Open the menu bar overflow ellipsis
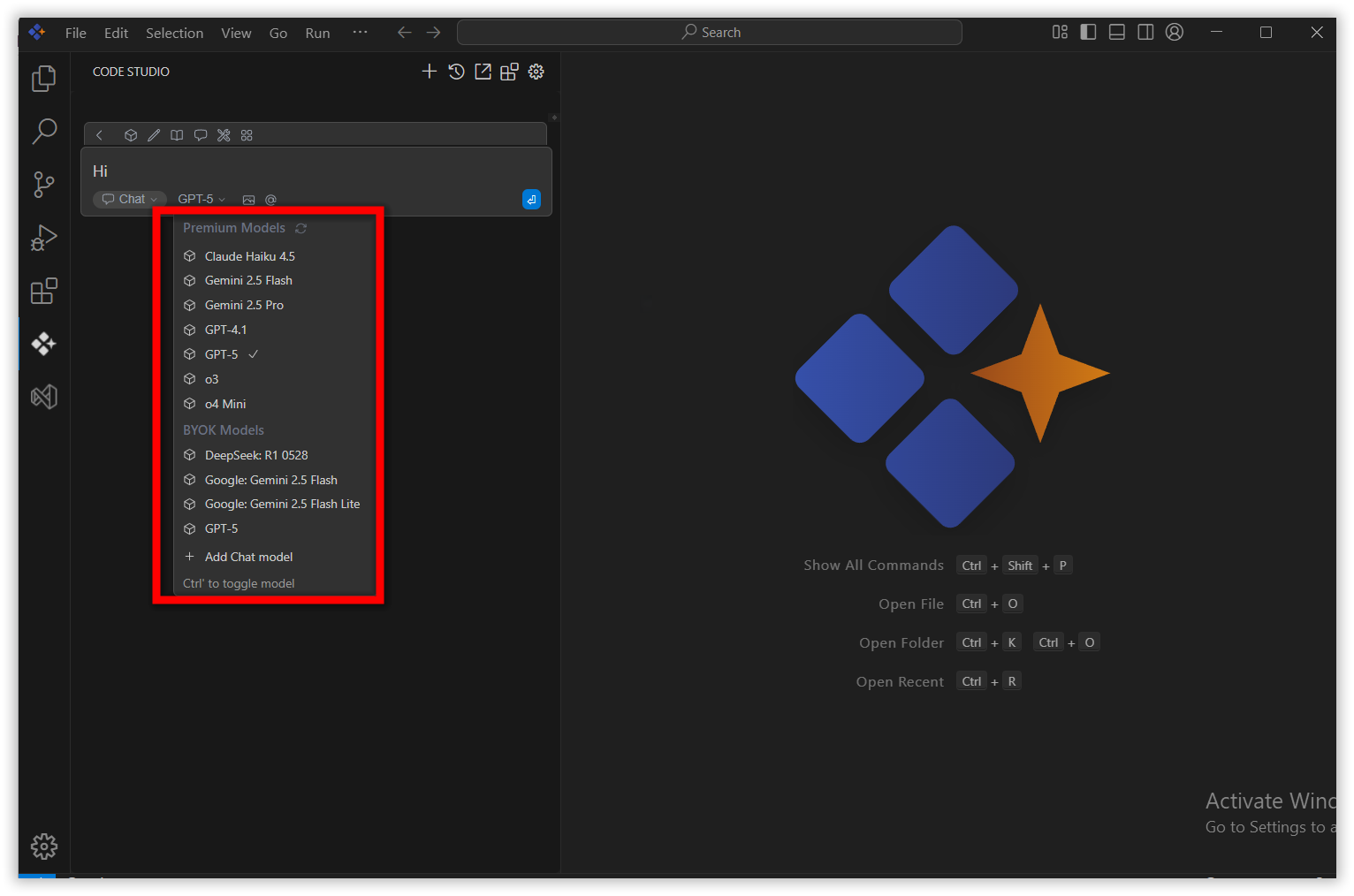The image size is (1354, 896). click(x=360, y=33)
